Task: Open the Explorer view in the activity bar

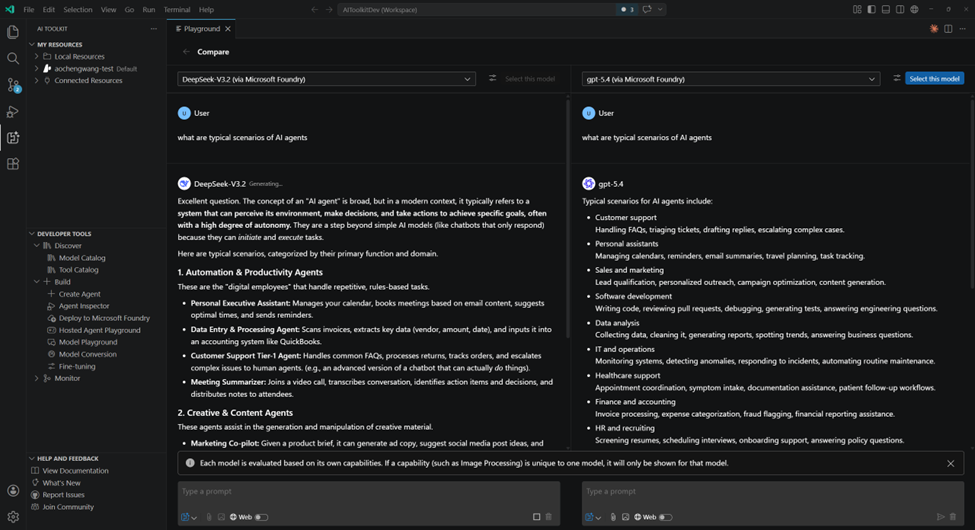Action: pyautogui.click(x=12, y=32)
